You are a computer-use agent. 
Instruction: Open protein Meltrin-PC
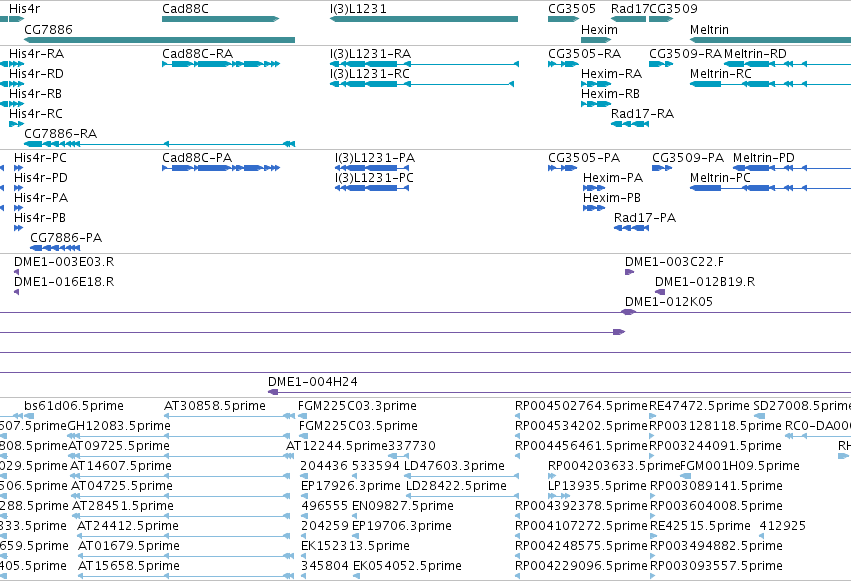720,178
